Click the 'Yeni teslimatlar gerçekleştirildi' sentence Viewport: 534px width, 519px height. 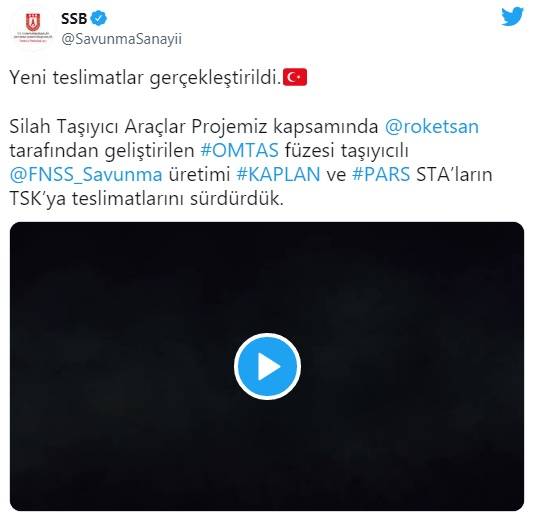click(145, 78)
